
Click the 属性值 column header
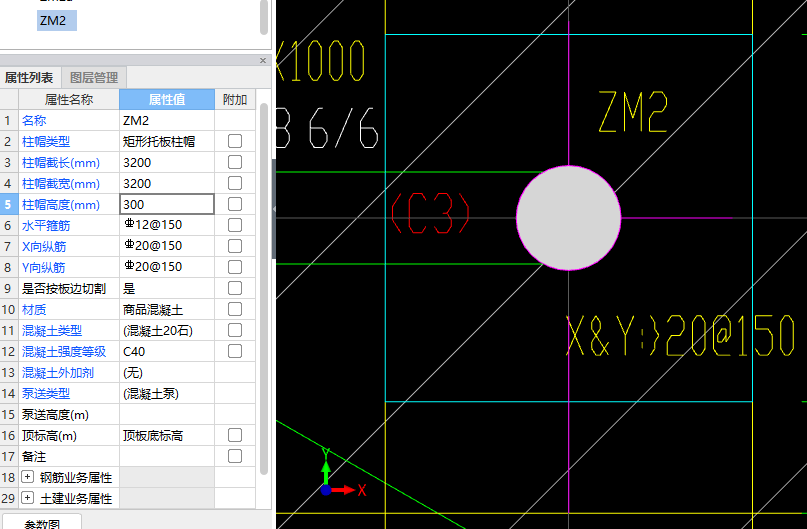tap(167, 99)
